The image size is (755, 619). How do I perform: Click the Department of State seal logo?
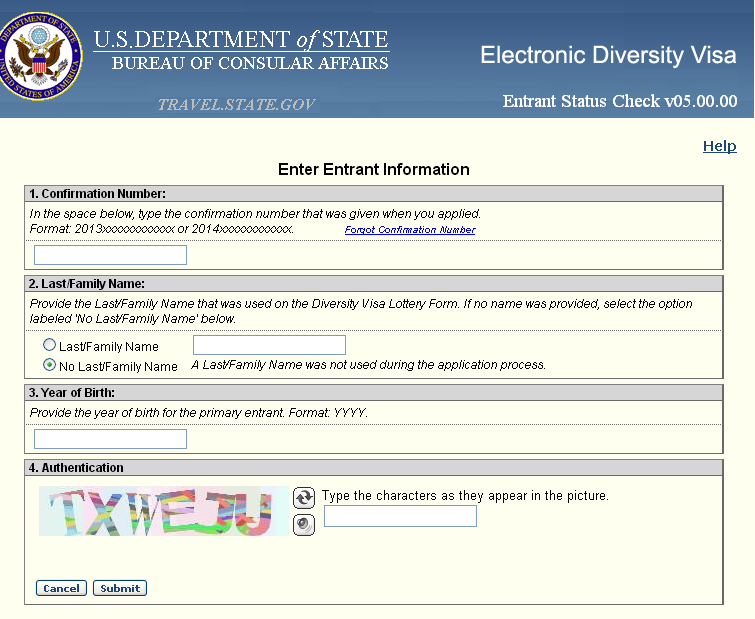pyautogui.click(x=39, y=56)
